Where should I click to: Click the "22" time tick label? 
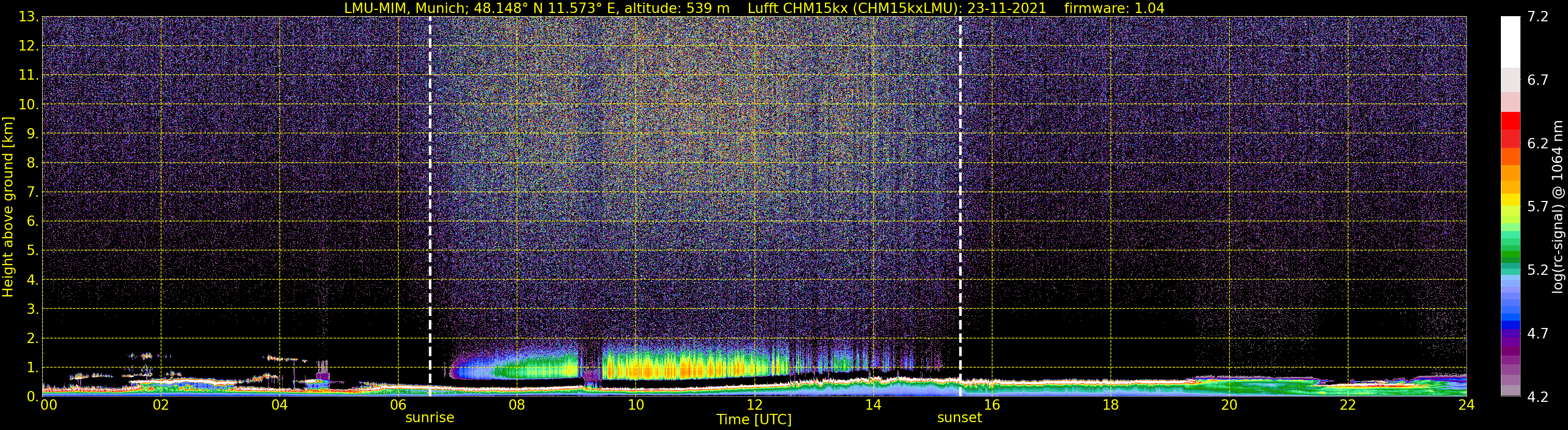1347,405
